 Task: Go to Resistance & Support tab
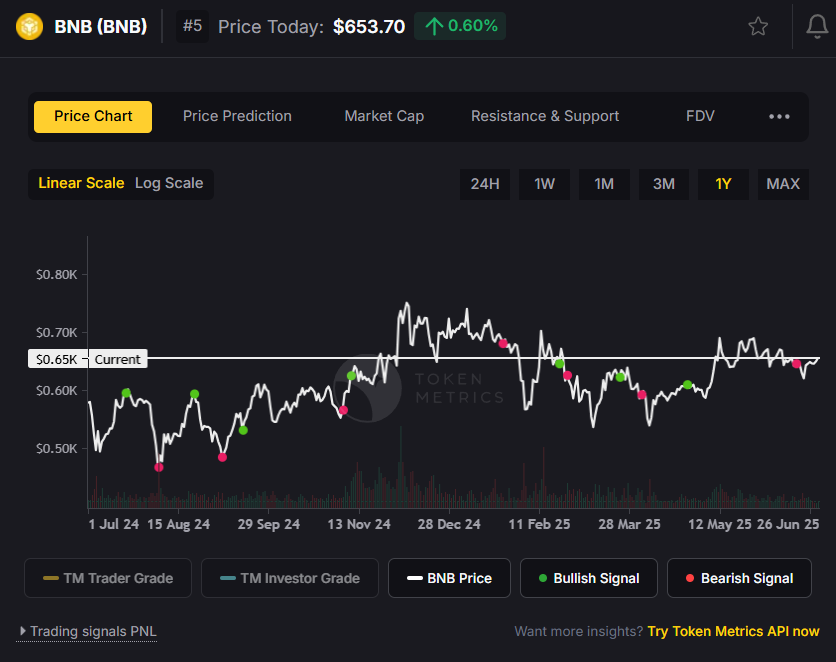[545, 116]
